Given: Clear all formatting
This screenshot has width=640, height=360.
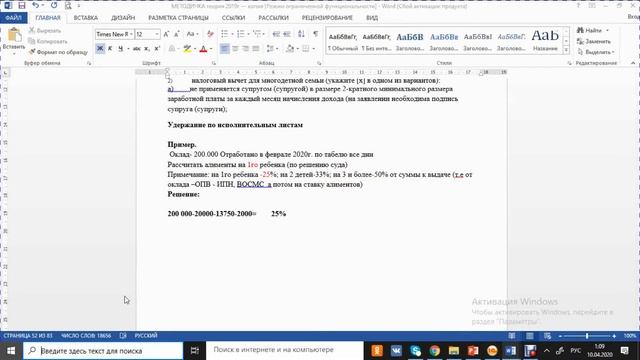Looking at the screenshot, I should [x=210, y=34].
